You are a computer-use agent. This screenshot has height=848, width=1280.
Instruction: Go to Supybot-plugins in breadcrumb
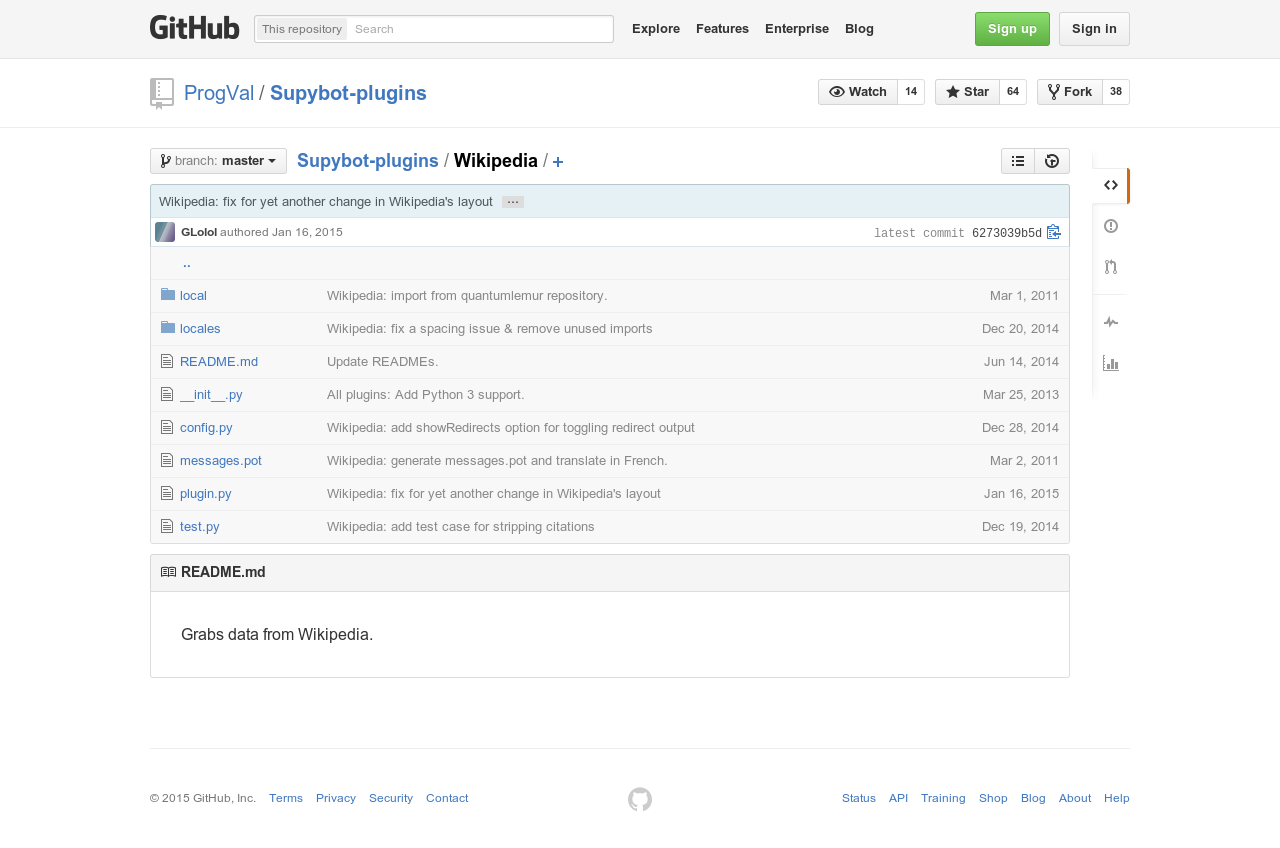click(x=368, y=161)
